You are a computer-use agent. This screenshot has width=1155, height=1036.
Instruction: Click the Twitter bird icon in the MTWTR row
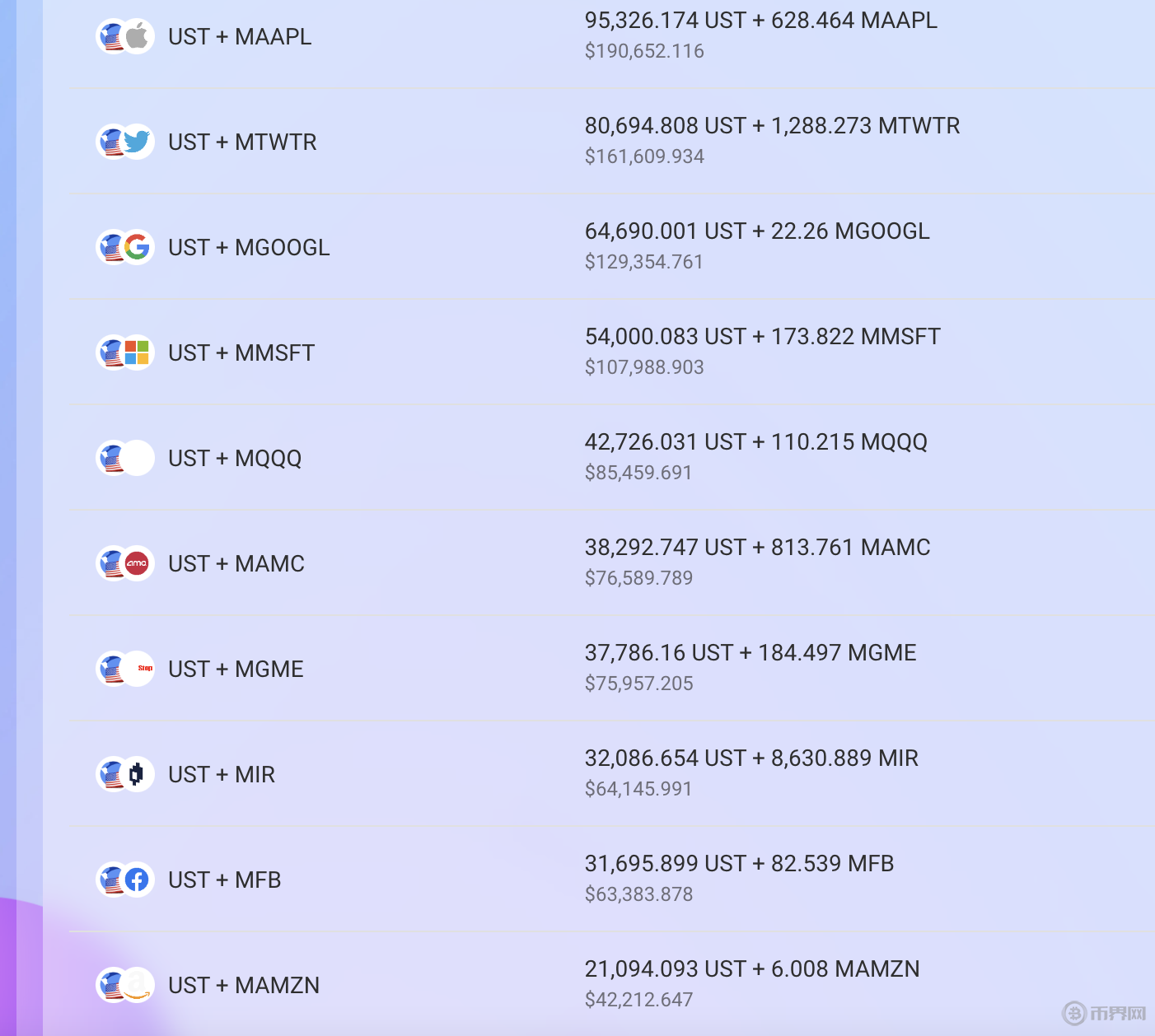[138, 142]
